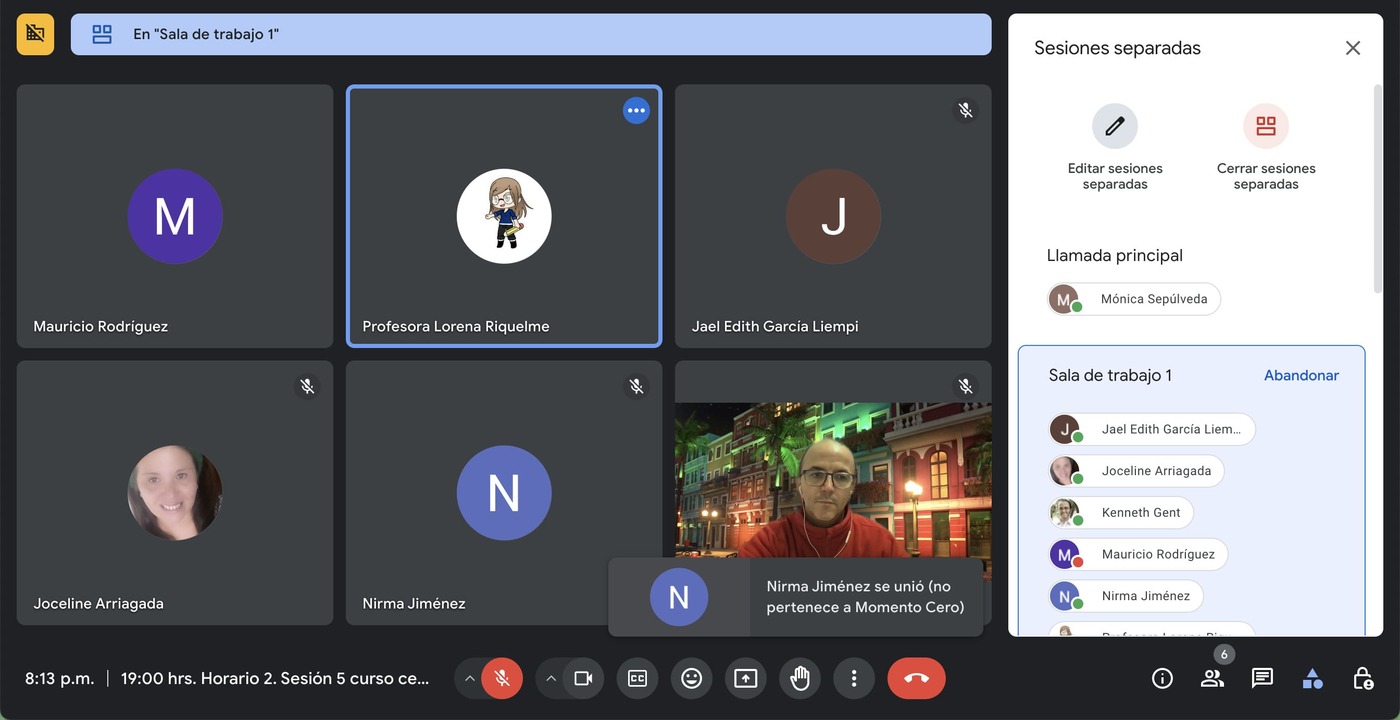Click the Nirma Jiménez se unió notification
The image size is (1400, 720).
coord(796,597)
